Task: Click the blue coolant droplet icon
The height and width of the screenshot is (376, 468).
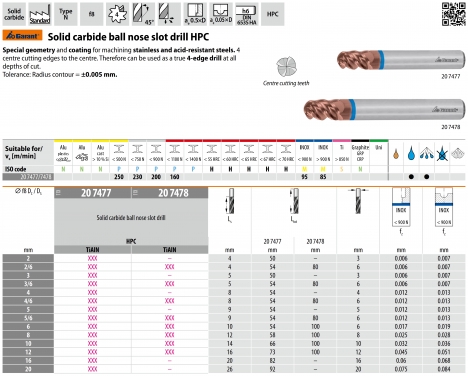Action: pos(411,153)
